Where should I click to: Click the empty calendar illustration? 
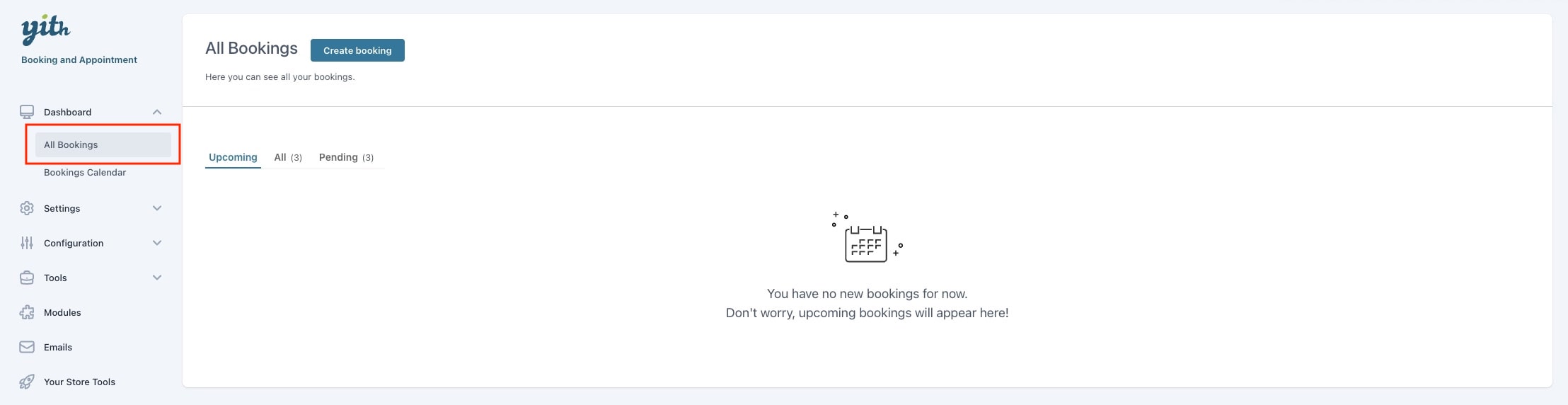867,237
